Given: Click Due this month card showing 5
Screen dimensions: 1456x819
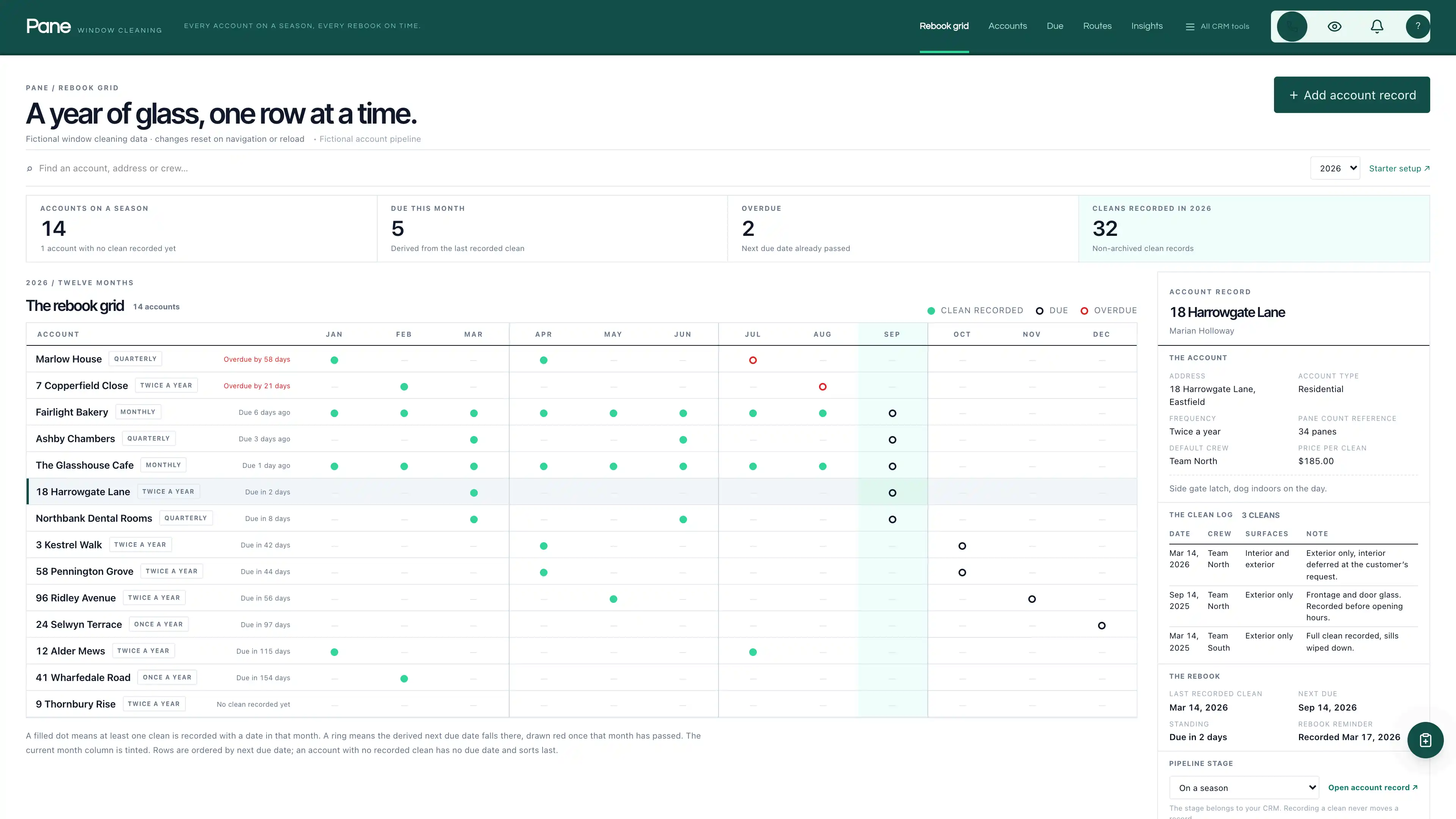Looking at the screenshot, I should click(552, 229).
